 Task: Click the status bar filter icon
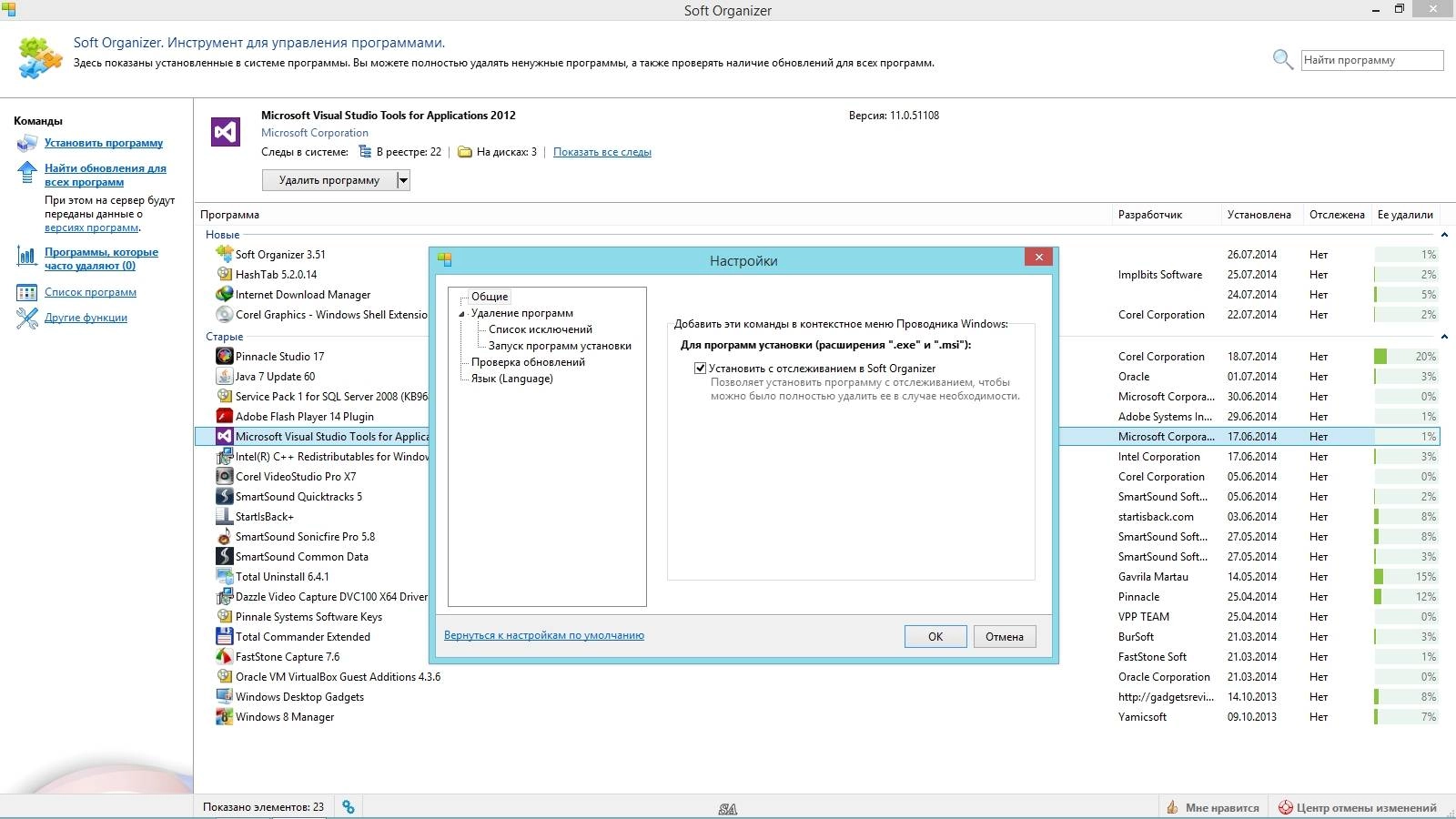[x=349, y=807]
